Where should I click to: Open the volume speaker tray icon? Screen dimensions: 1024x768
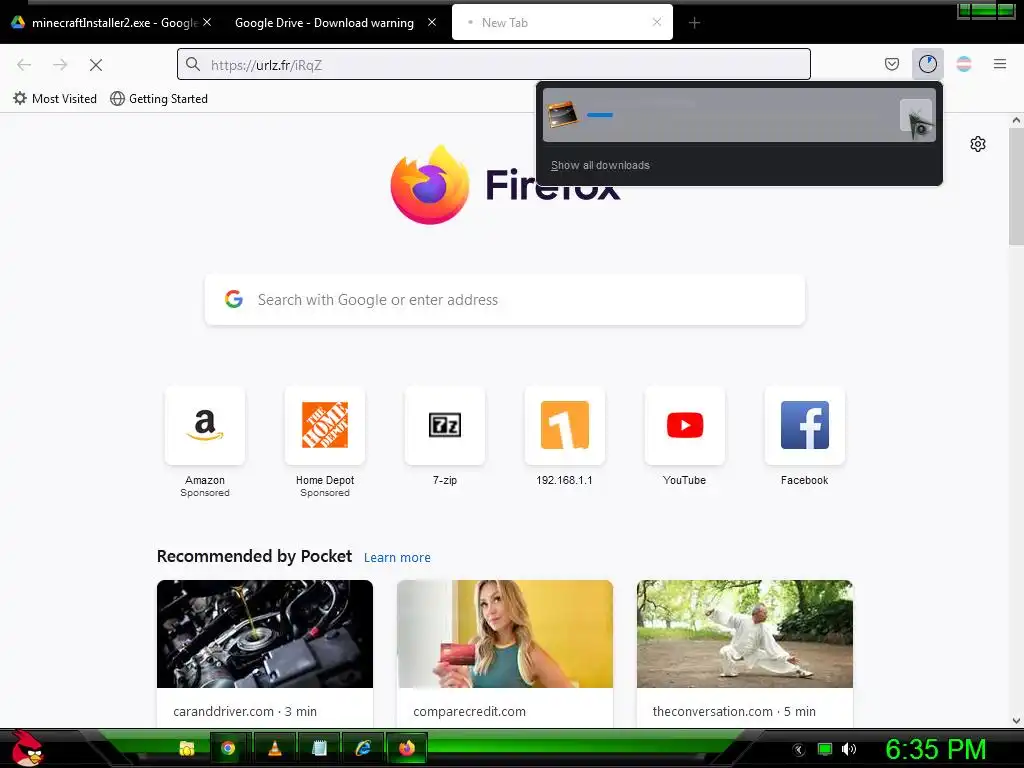point(849,749)
